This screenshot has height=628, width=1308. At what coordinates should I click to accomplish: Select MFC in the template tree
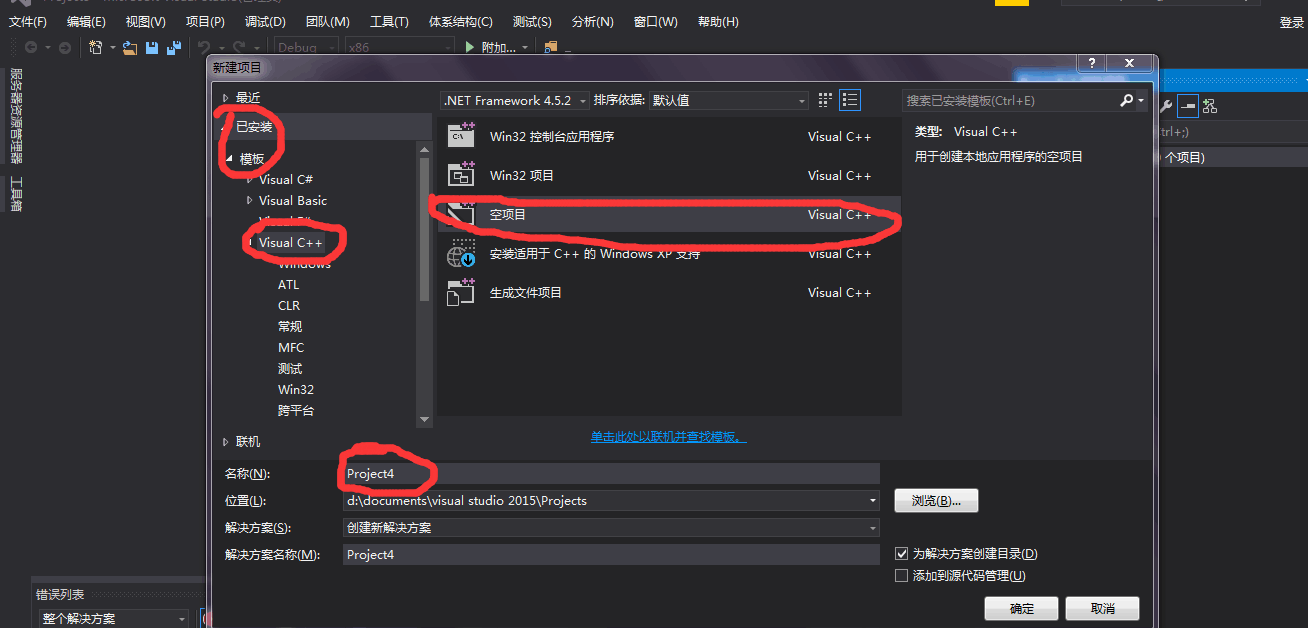[291, 348]
